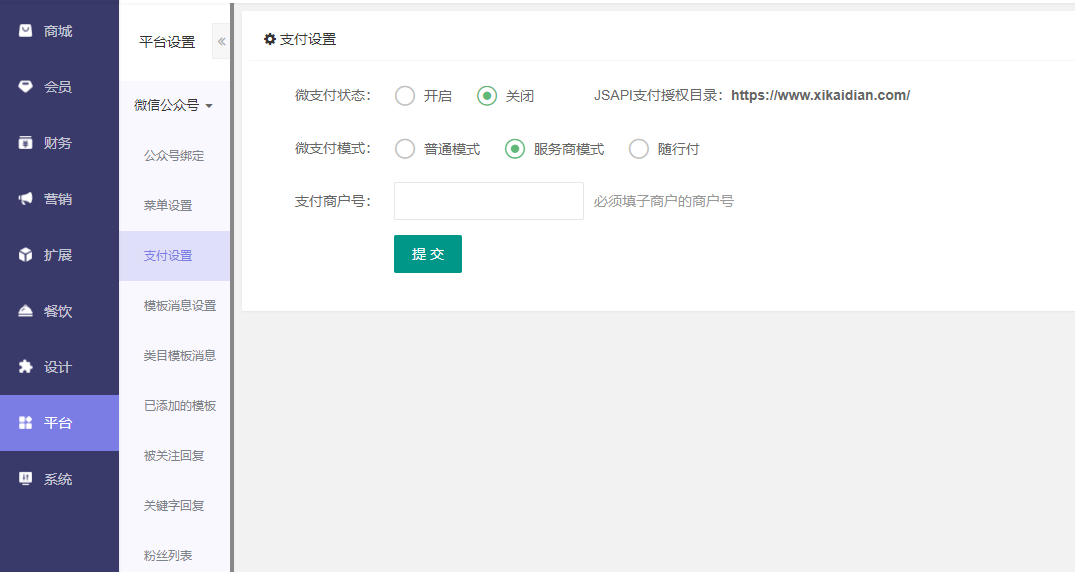Go to 会员 section label
Viewport: 1075px width, 572px height.
58,87
